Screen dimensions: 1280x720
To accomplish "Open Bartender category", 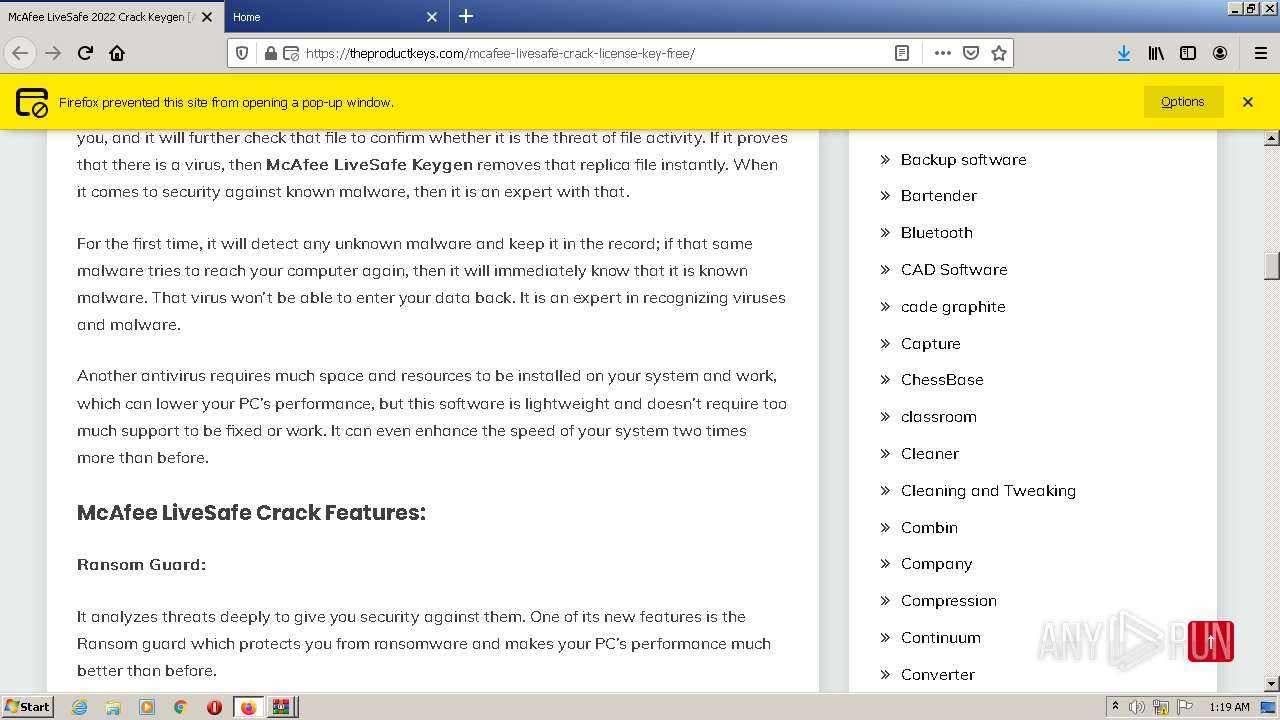I will pyautogui.click(x=938, y=195).
